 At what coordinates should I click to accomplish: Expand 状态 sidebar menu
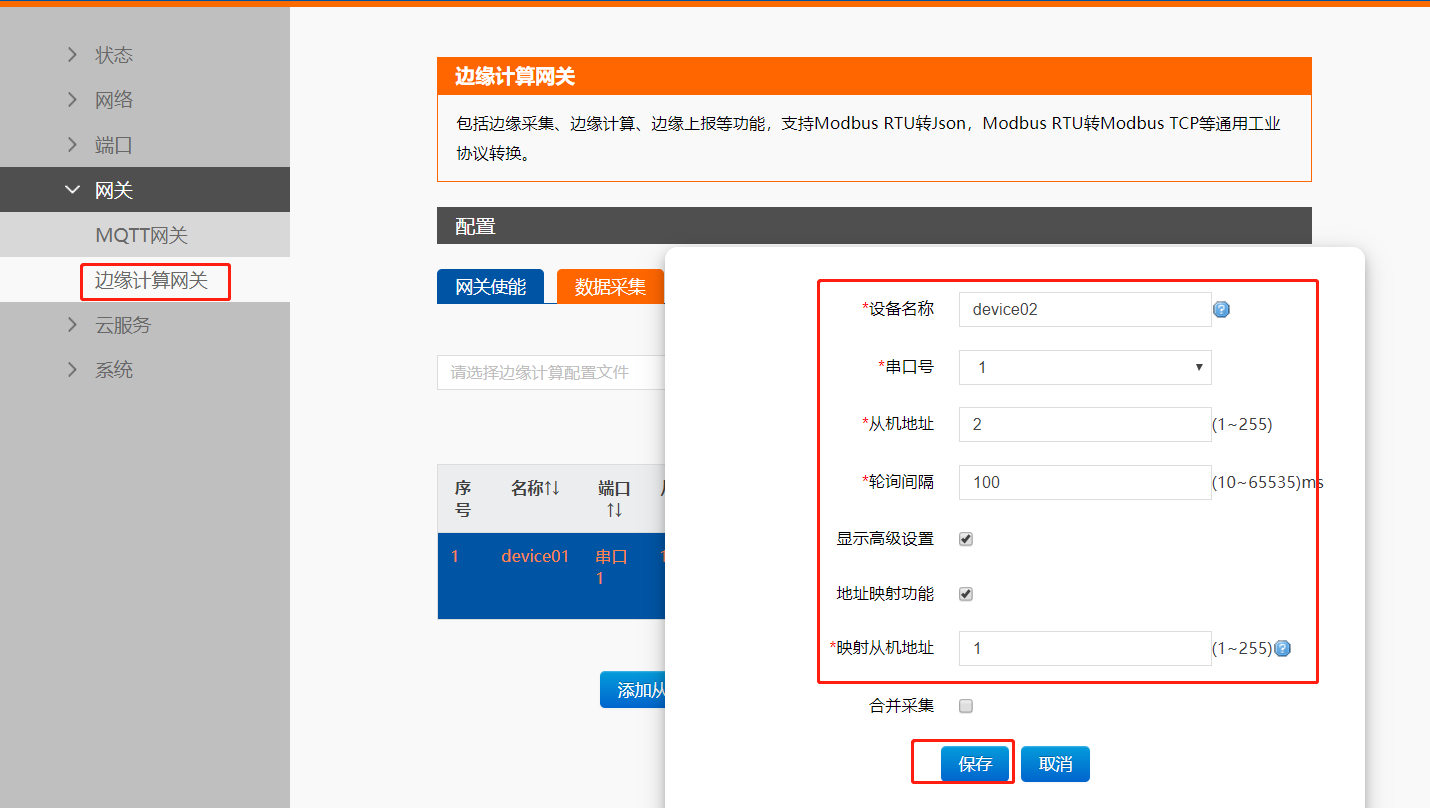pyautogui.click(x=113, y=55)
